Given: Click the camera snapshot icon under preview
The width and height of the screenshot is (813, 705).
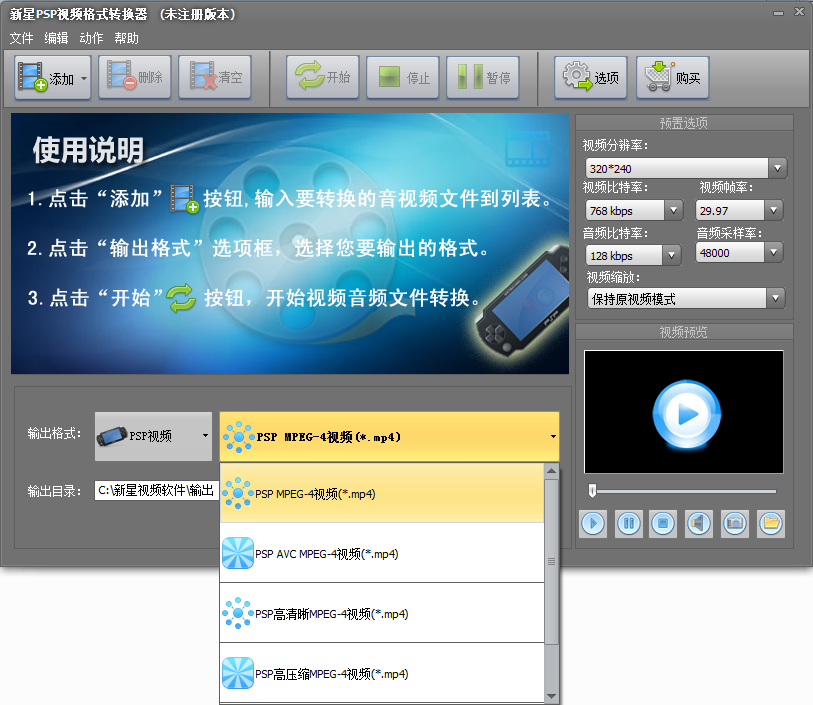Looking at the screenshot, I should 735,524.
